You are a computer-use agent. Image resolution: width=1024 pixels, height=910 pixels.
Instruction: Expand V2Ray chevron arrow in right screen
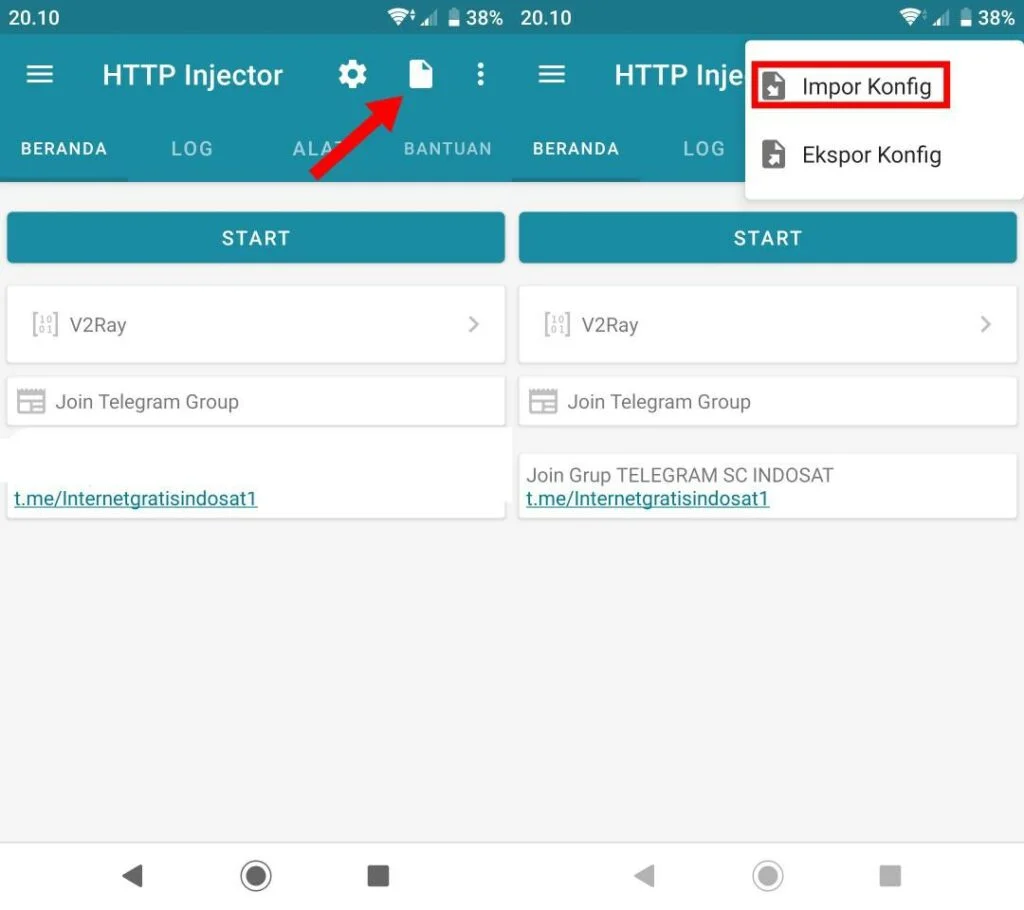coord(986,324)
